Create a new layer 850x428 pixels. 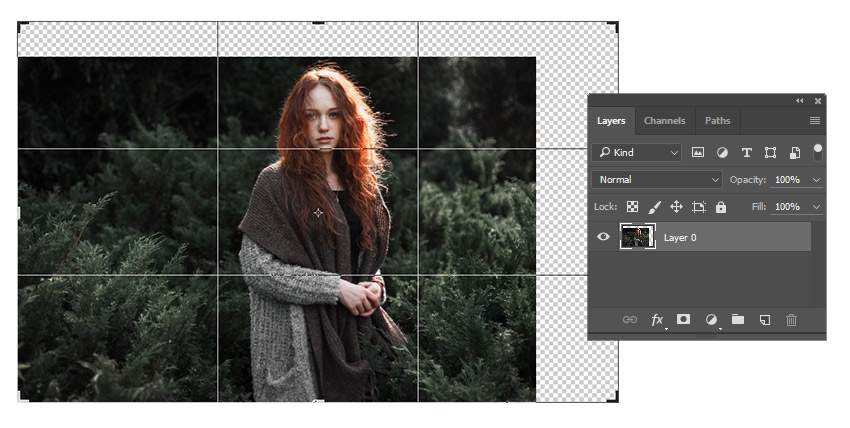pyautogui.click(x=764, y=320)
